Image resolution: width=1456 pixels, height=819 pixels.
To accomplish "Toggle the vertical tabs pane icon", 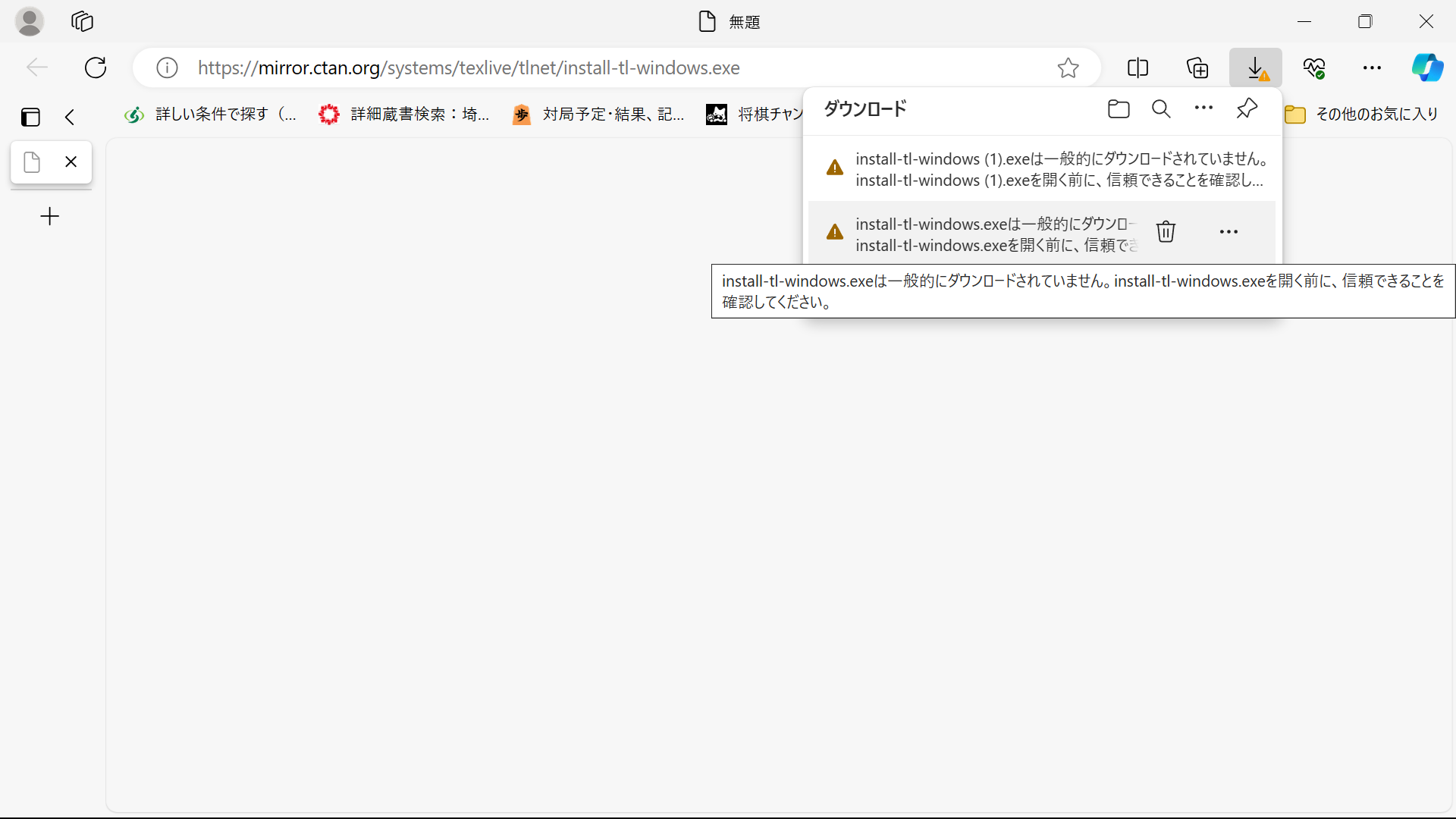I will point(30,116).
